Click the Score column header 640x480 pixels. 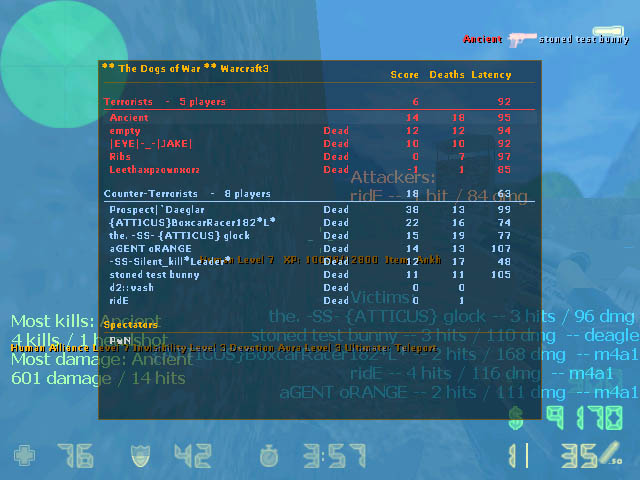[404, 75]
